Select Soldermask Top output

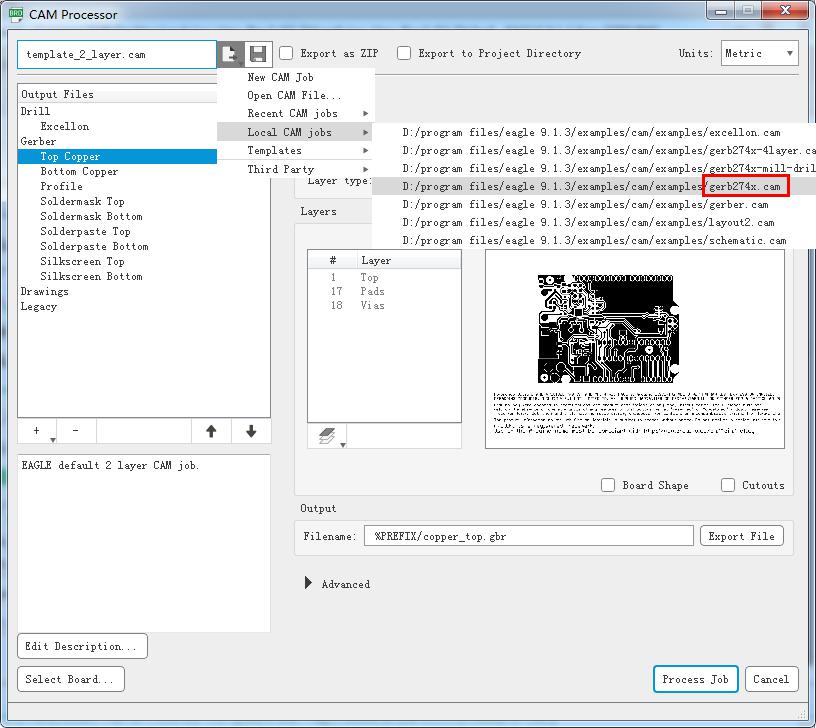pyautogui.click(x=82, y=201)
